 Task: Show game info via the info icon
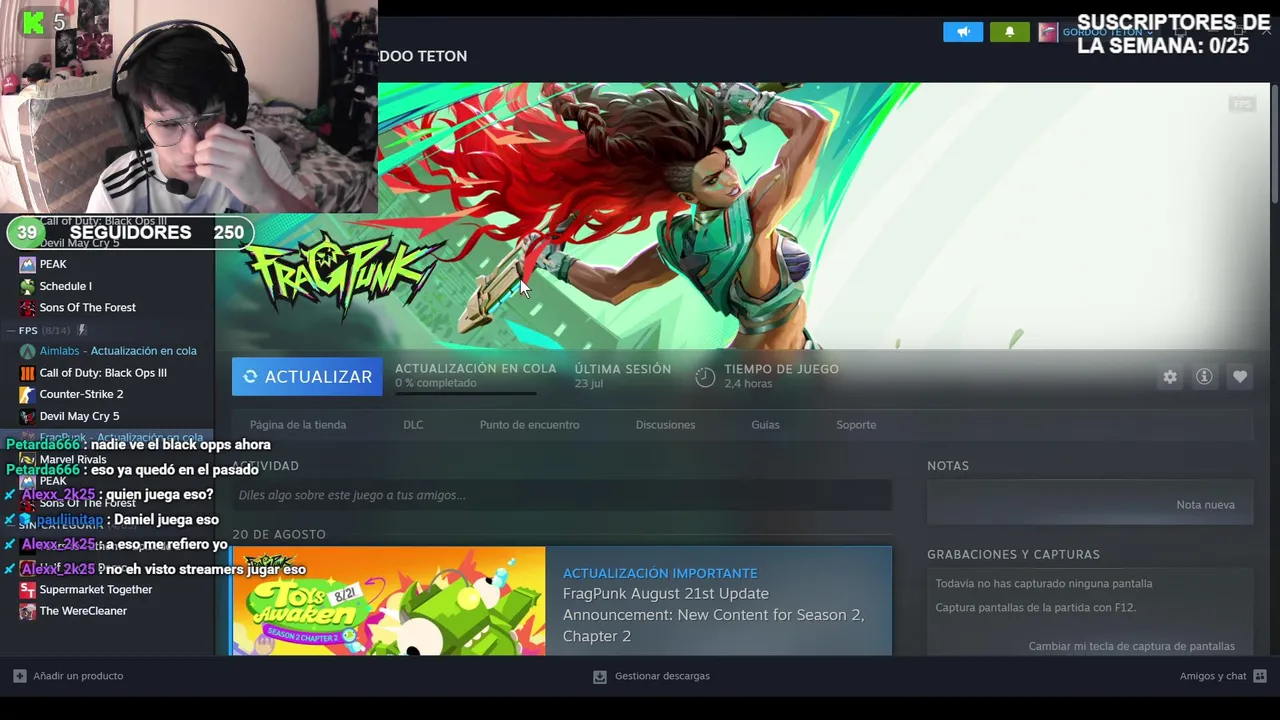click(x=1204, y=377)
